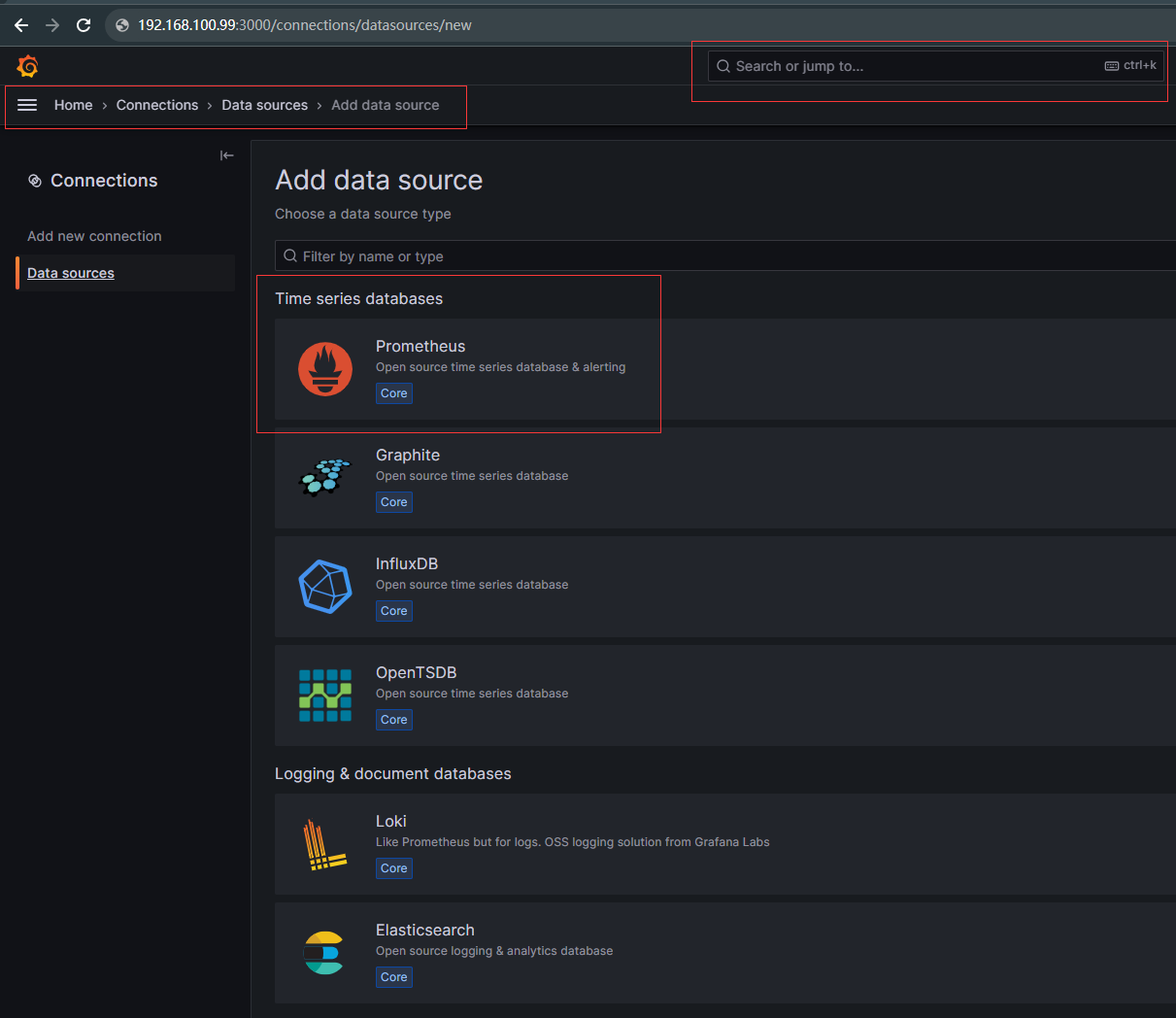Collapse the Connections sidebar with dock icon
The height and width of the screenshot is (1018, 1176).
click(226, 155)
